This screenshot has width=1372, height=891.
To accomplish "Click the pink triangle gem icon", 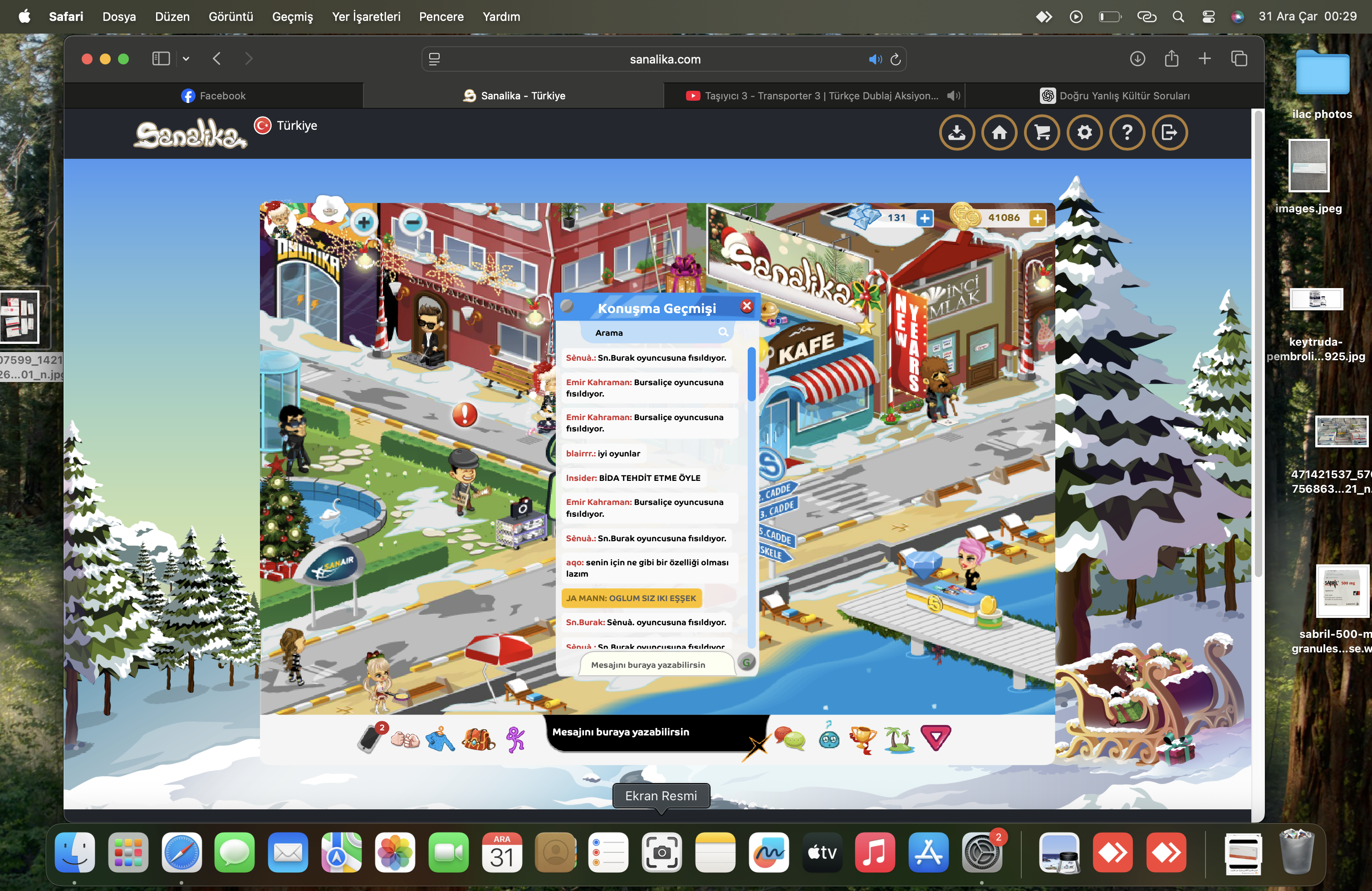I will click(936, 738).
